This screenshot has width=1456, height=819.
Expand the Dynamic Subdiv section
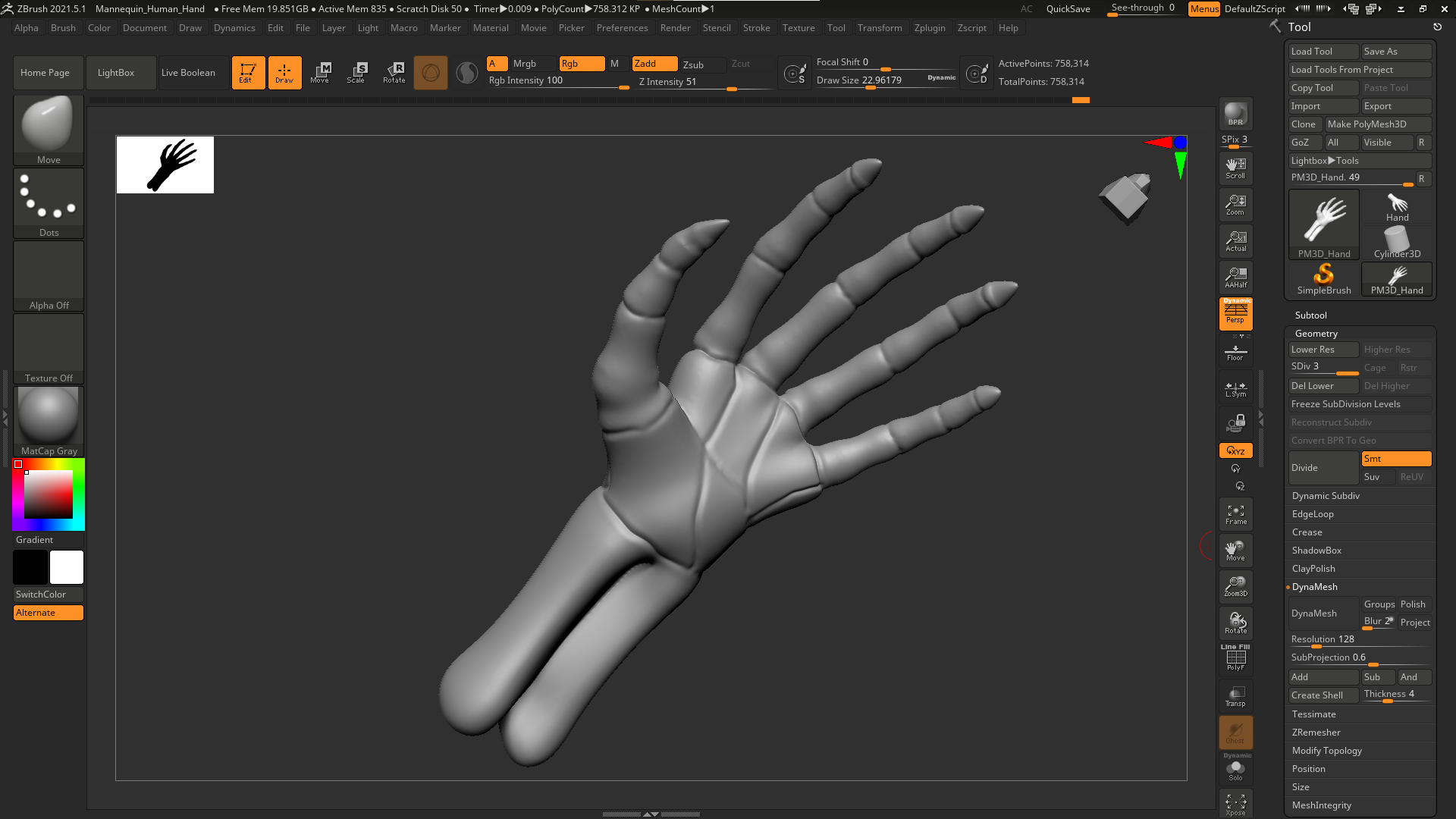click(x=1326, y=496)
